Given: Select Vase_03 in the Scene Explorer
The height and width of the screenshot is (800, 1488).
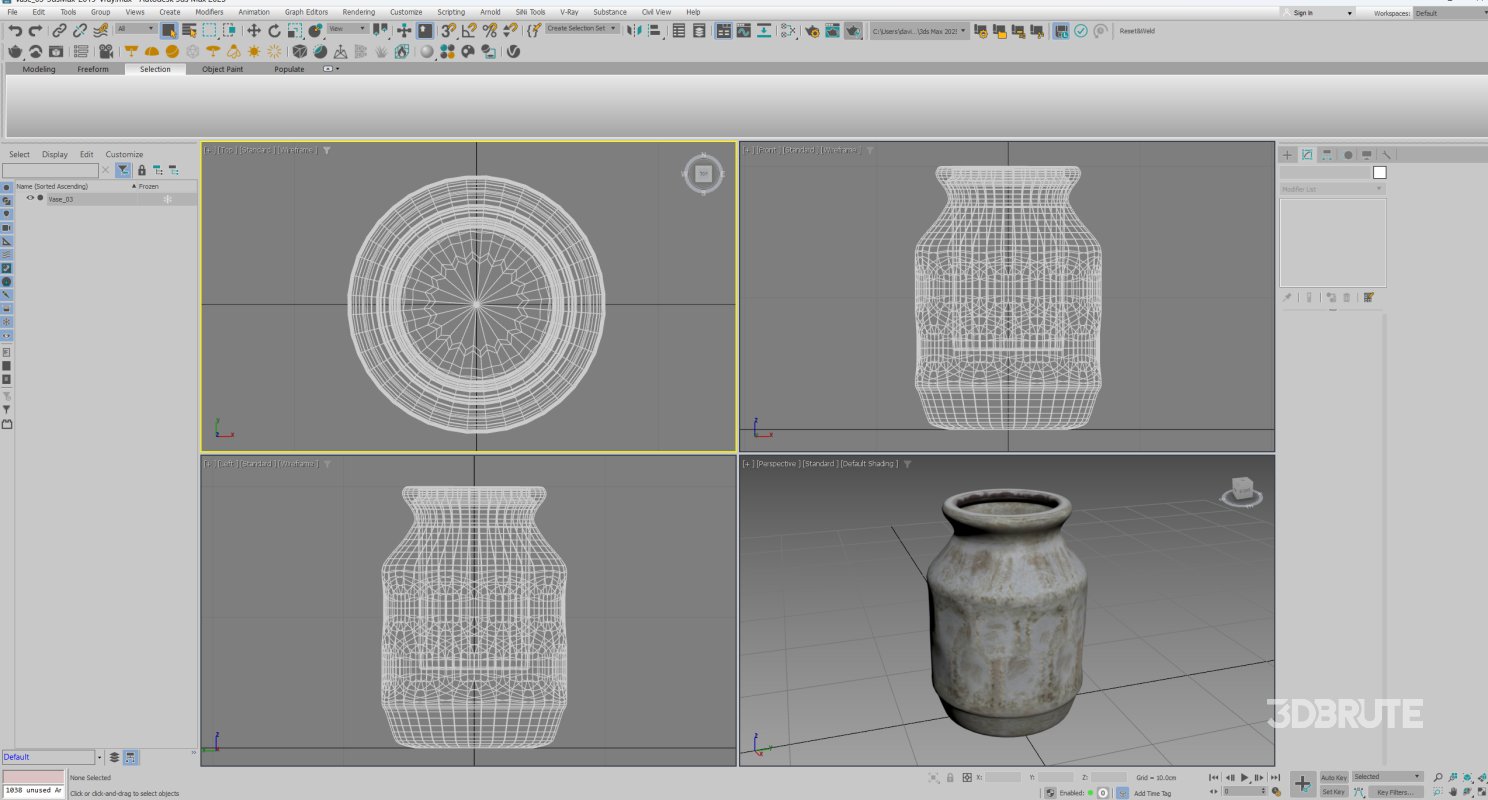Looking at the screenshot, I should point(62,198).
